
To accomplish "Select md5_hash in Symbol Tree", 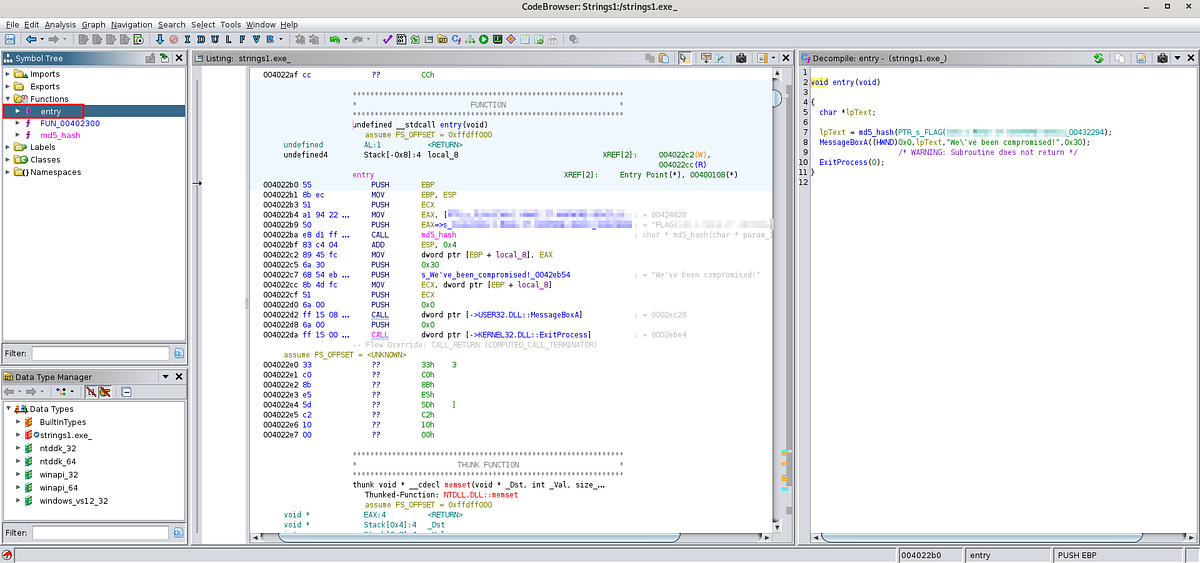I will (x=61, y=135).
